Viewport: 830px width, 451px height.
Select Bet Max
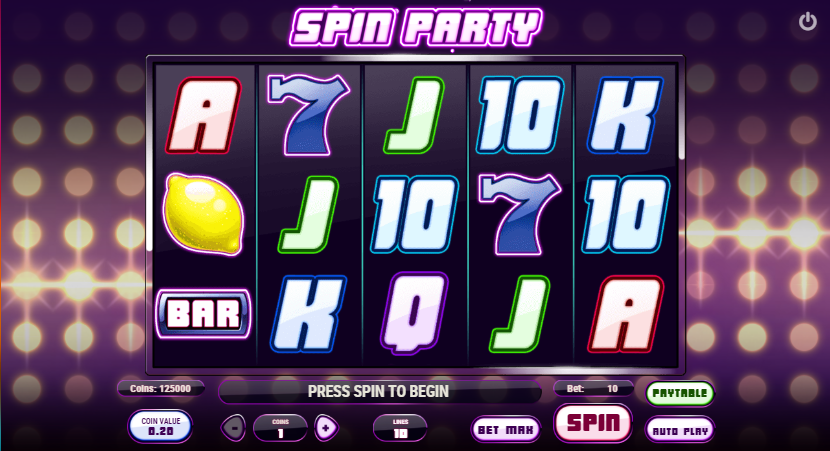[506, 429]
